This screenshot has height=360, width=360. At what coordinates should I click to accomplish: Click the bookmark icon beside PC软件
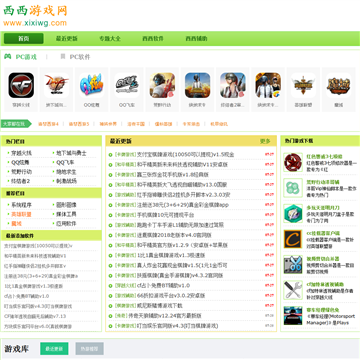(x=63, y=56)
